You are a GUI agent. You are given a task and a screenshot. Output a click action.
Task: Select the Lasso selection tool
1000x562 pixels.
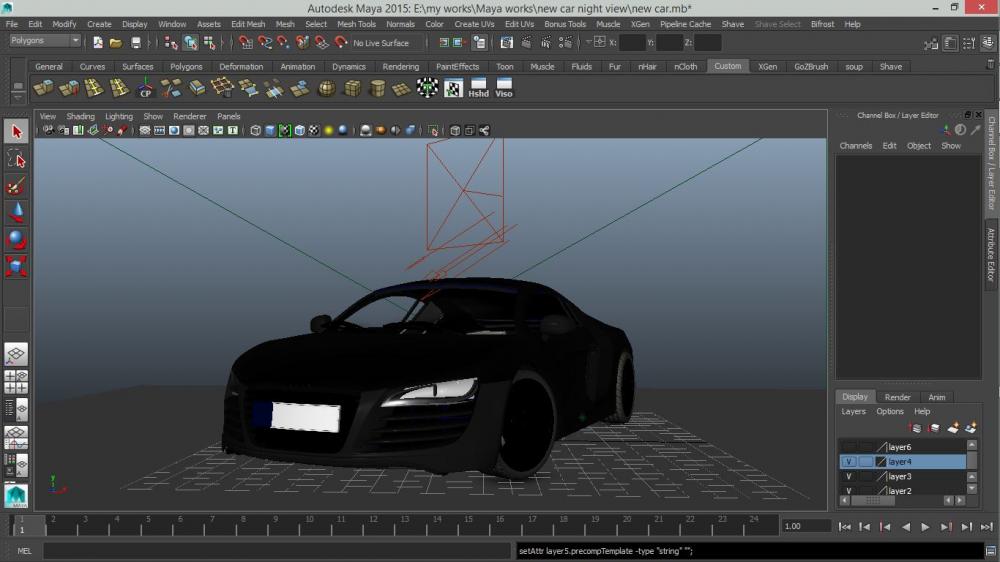coord(16,158)
